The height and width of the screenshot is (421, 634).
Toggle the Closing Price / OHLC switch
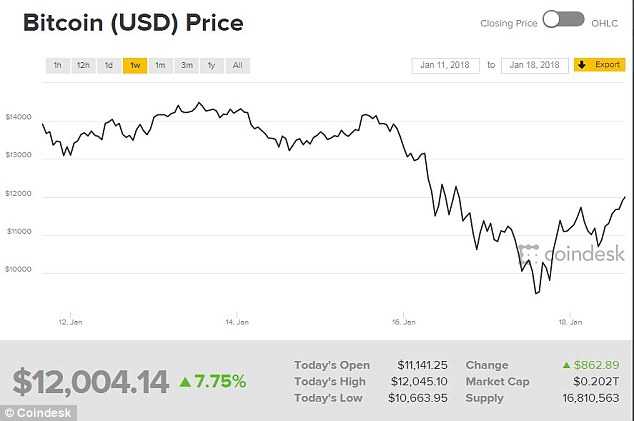coord(564,20)
